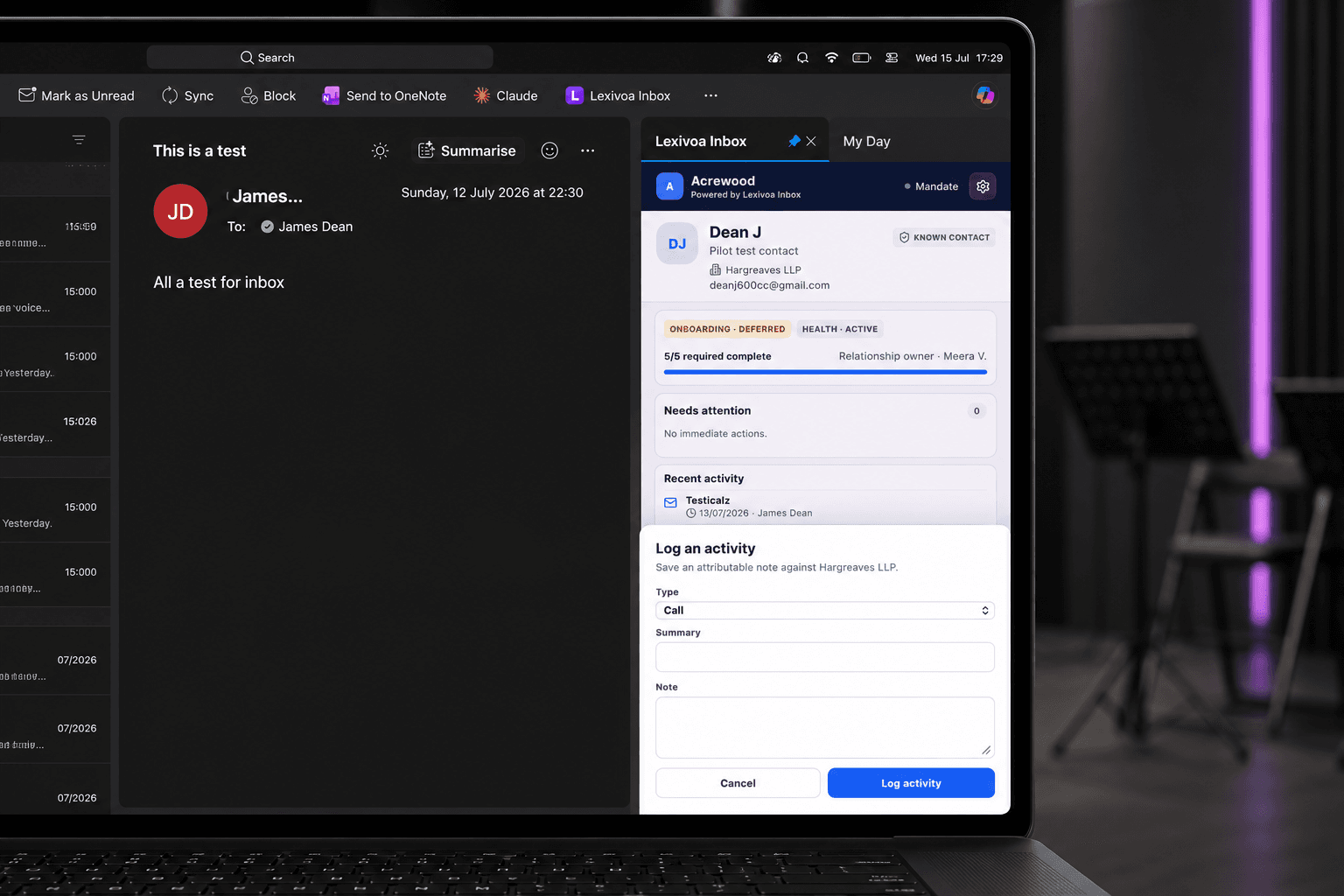Toggle the sun light-mode icon on the email
The width and height of the screenshot is (1344, 896).
coord(380,150)
